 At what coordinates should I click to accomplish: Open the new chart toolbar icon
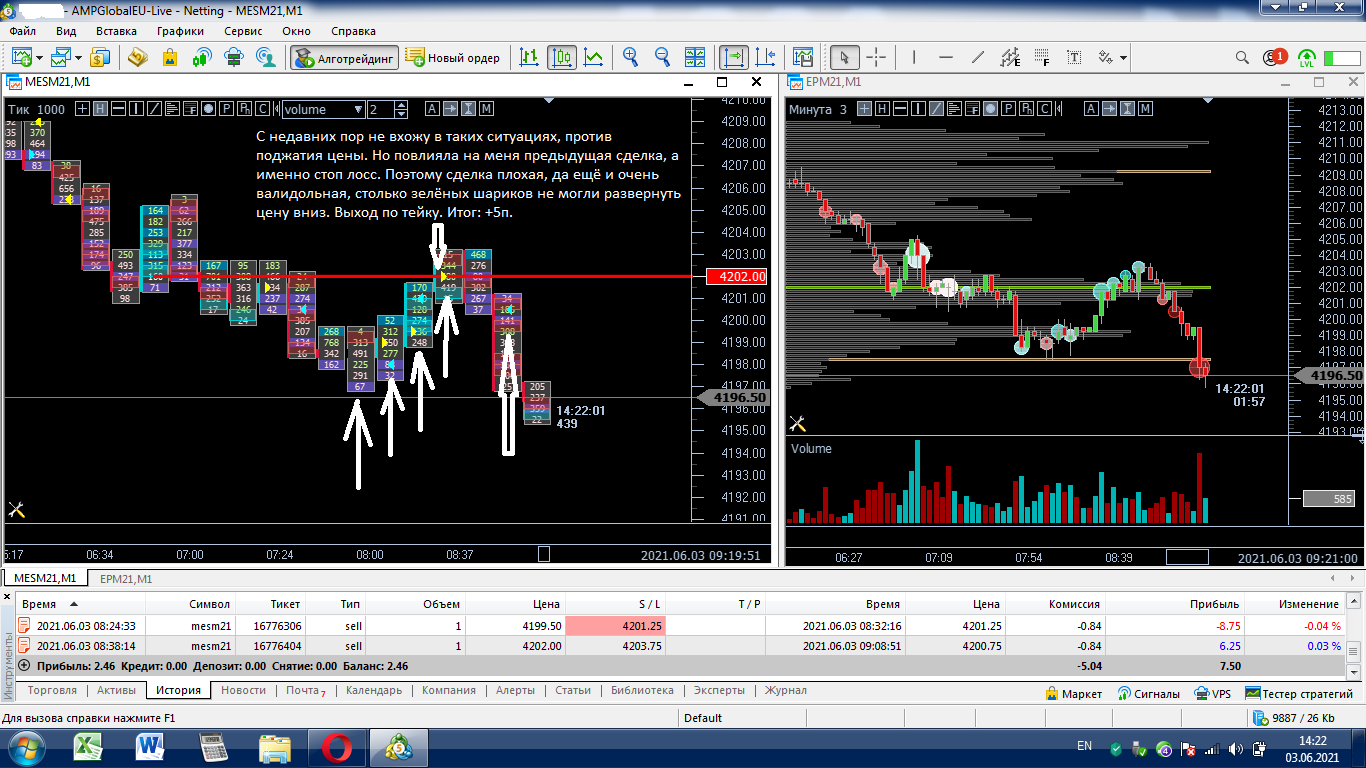[x=21, y=57]
